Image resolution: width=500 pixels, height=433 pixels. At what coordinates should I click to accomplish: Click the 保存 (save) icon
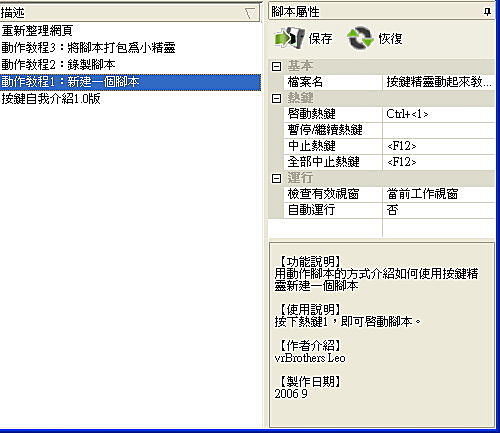289,38
